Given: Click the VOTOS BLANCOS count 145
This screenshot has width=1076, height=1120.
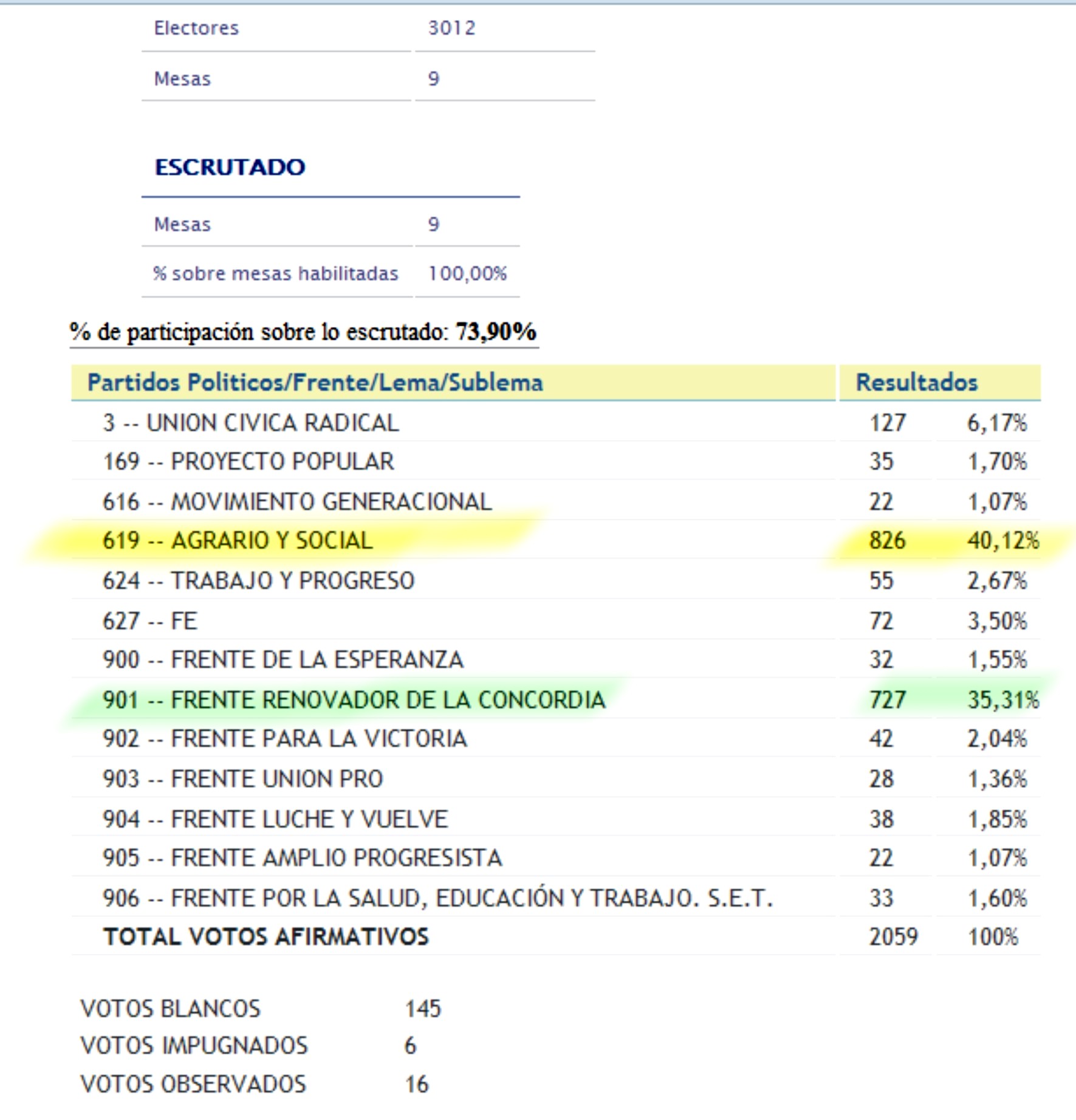Looking at the screenshot, I should click(423, 1009).
